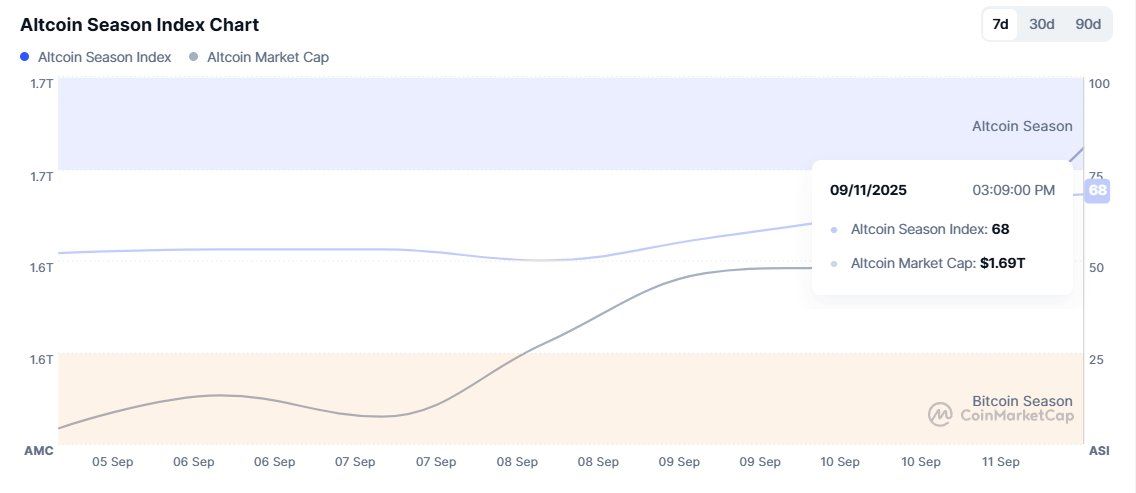Viewport: 1136px width, 493px height.
Task: Click the 100 mark on the index axis
Action: 1099,83
